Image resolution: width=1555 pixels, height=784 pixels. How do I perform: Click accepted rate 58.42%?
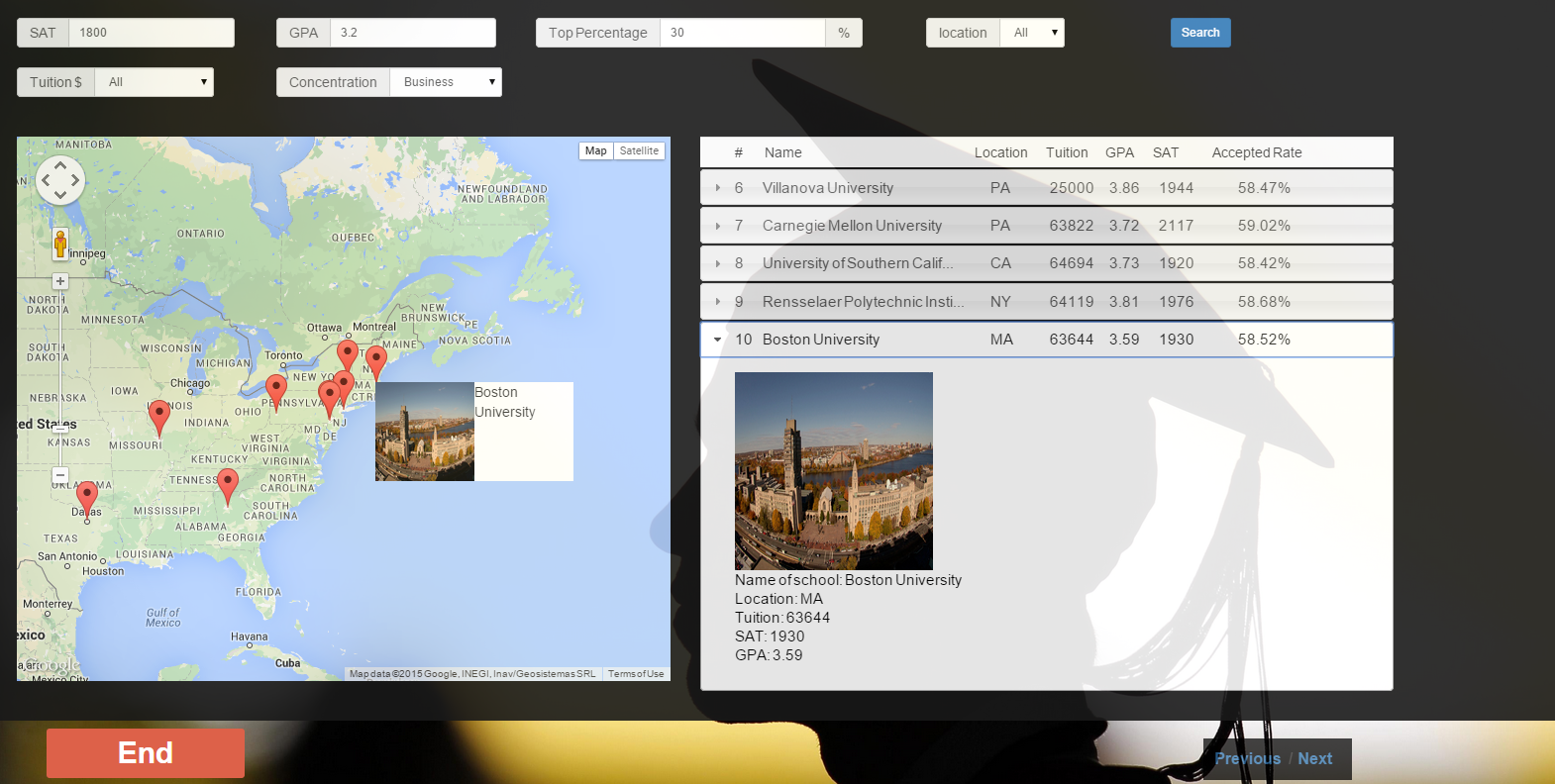click(x=1264, y=263)
